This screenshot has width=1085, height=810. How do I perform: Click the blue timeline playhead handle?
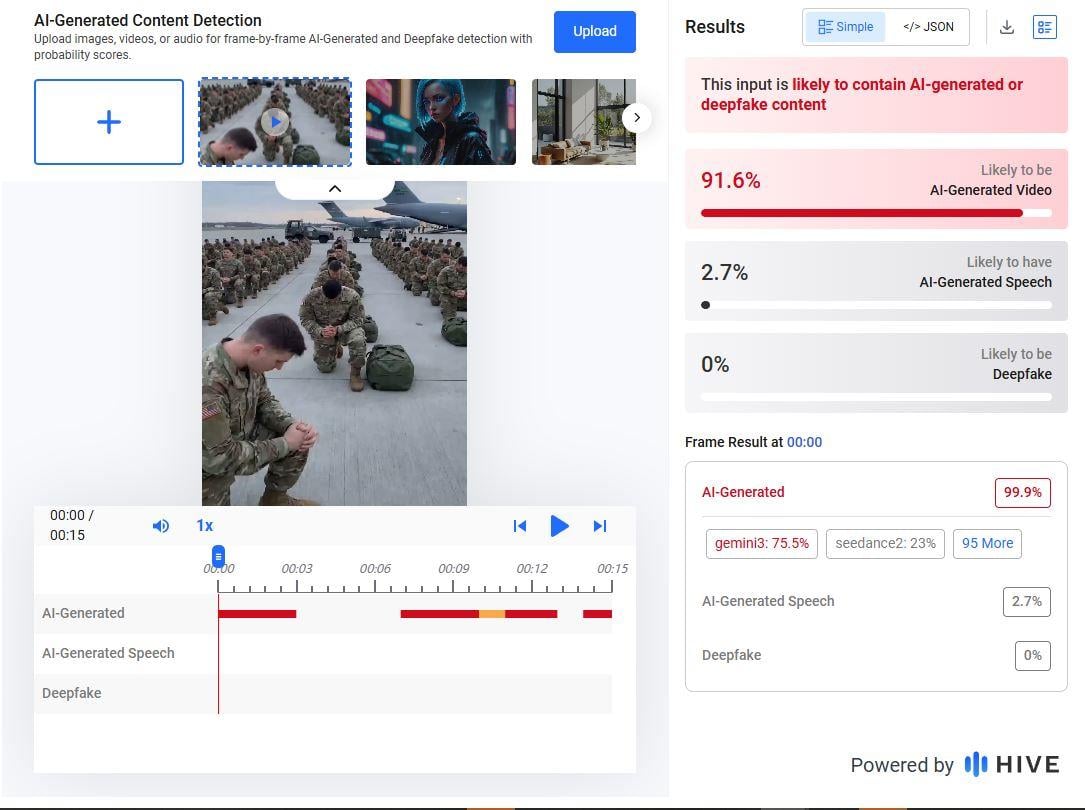pos(218,556)
